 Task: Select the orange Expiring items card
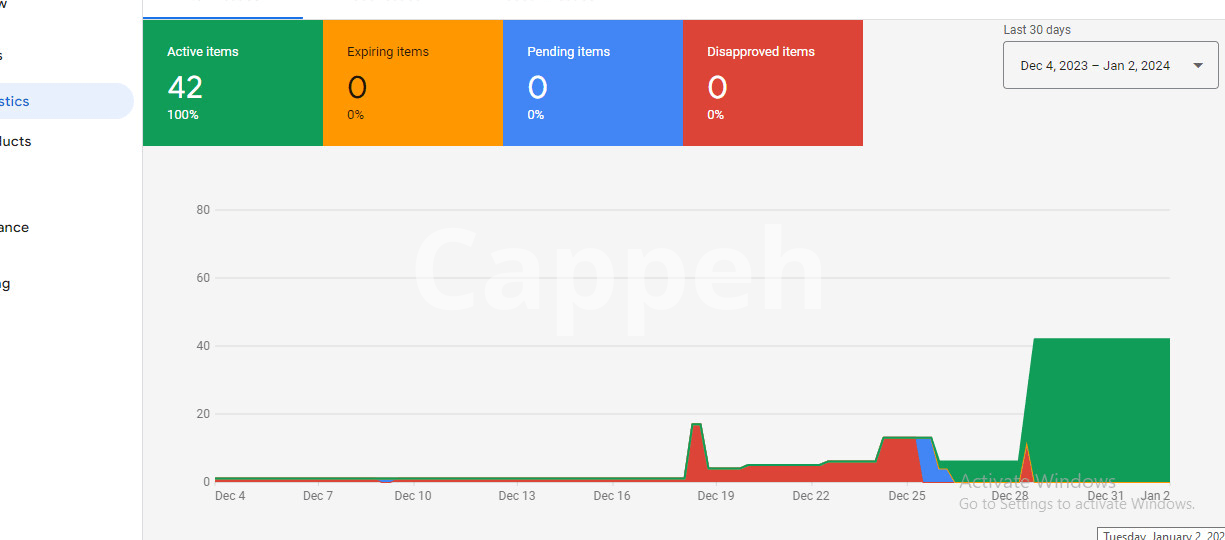pyautogui.click(x=412, y=83)
